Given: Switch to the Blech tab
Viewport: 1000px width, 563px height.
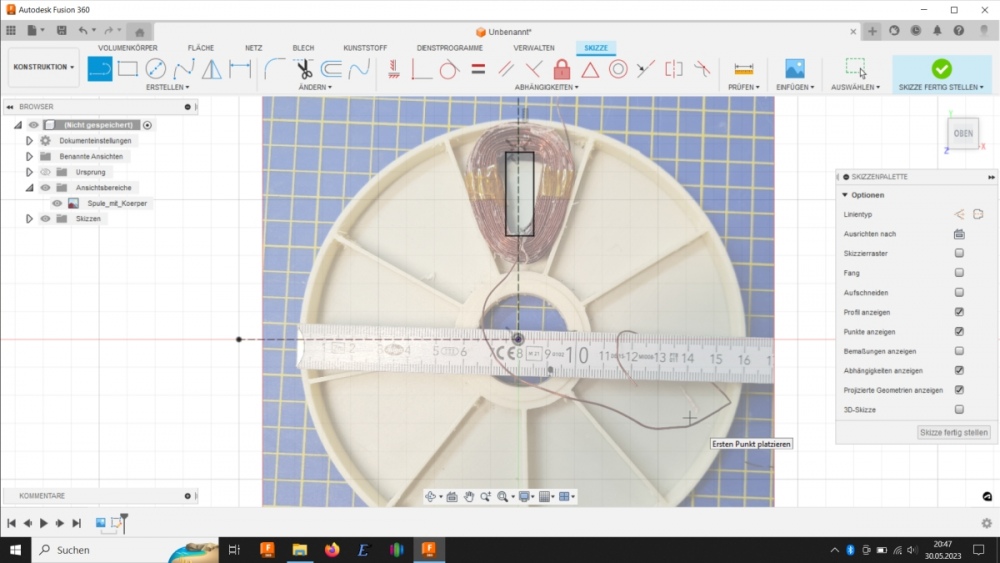Looking at the screenshot, I should pos(303,48).
